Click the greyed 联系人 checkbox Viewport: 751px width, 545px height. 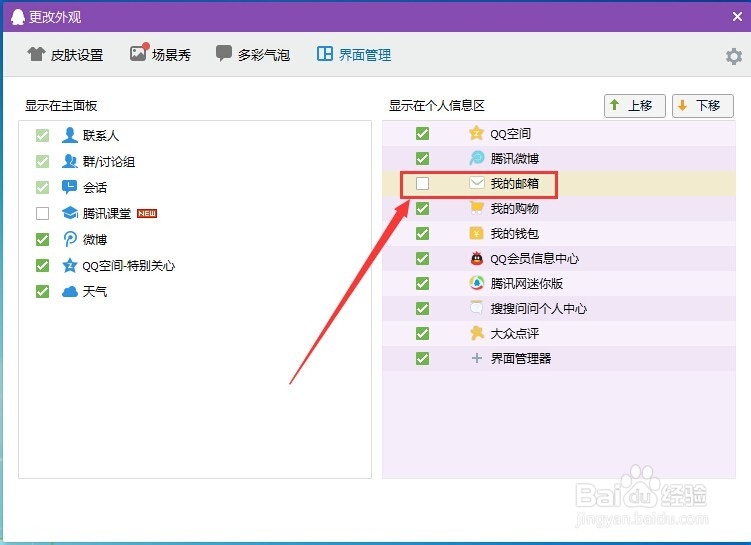tap(42, 136)
